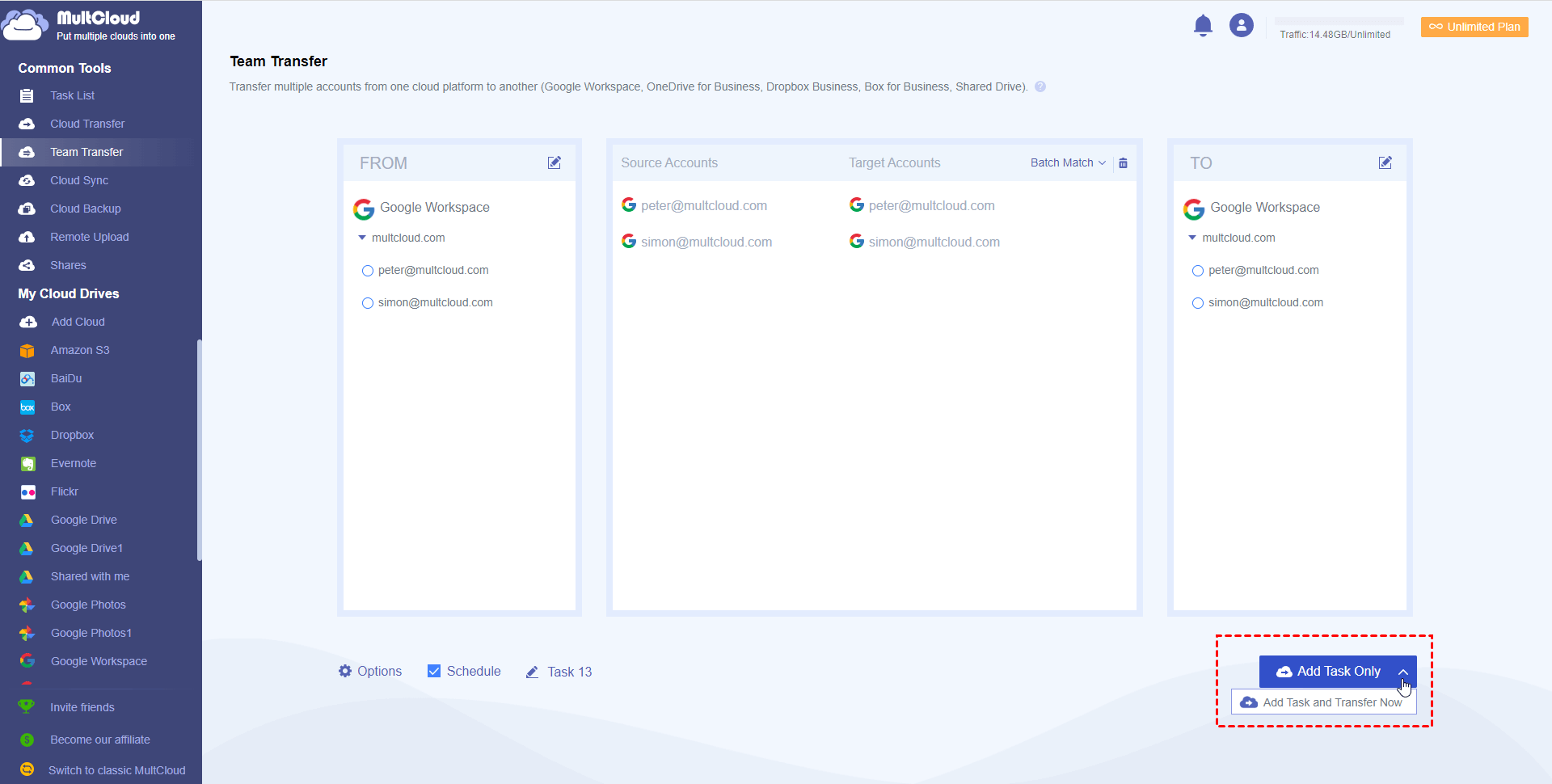Image resolution: width=1552 pixels, height=784 pixels.
Task: Click Become our affiliate link
Action: coord(100,740)
